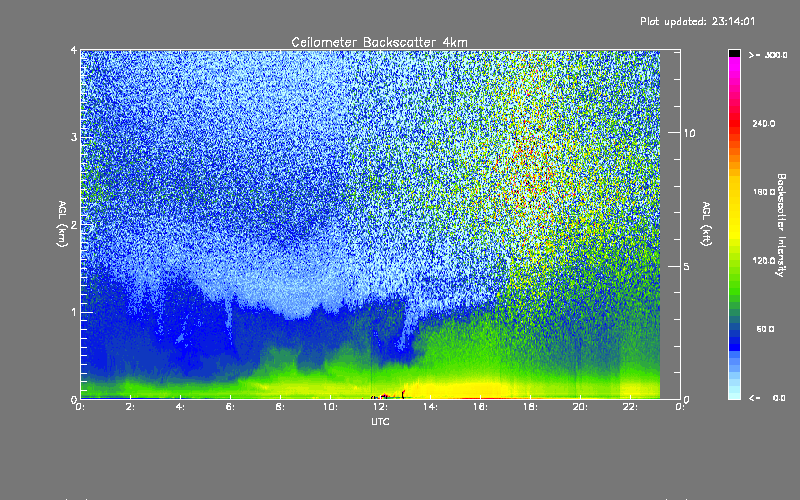Click the final '0:' label after 22:
The image size is (800, 500).
[x=680, y=407]
